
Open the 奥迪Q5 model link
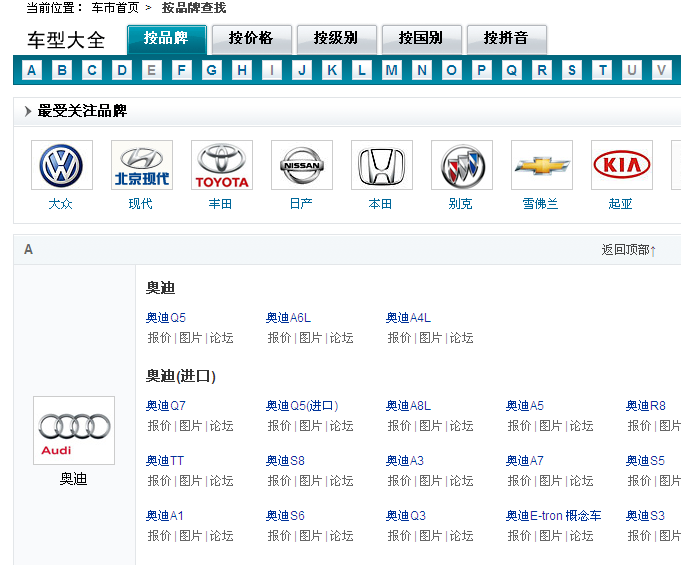166,318
